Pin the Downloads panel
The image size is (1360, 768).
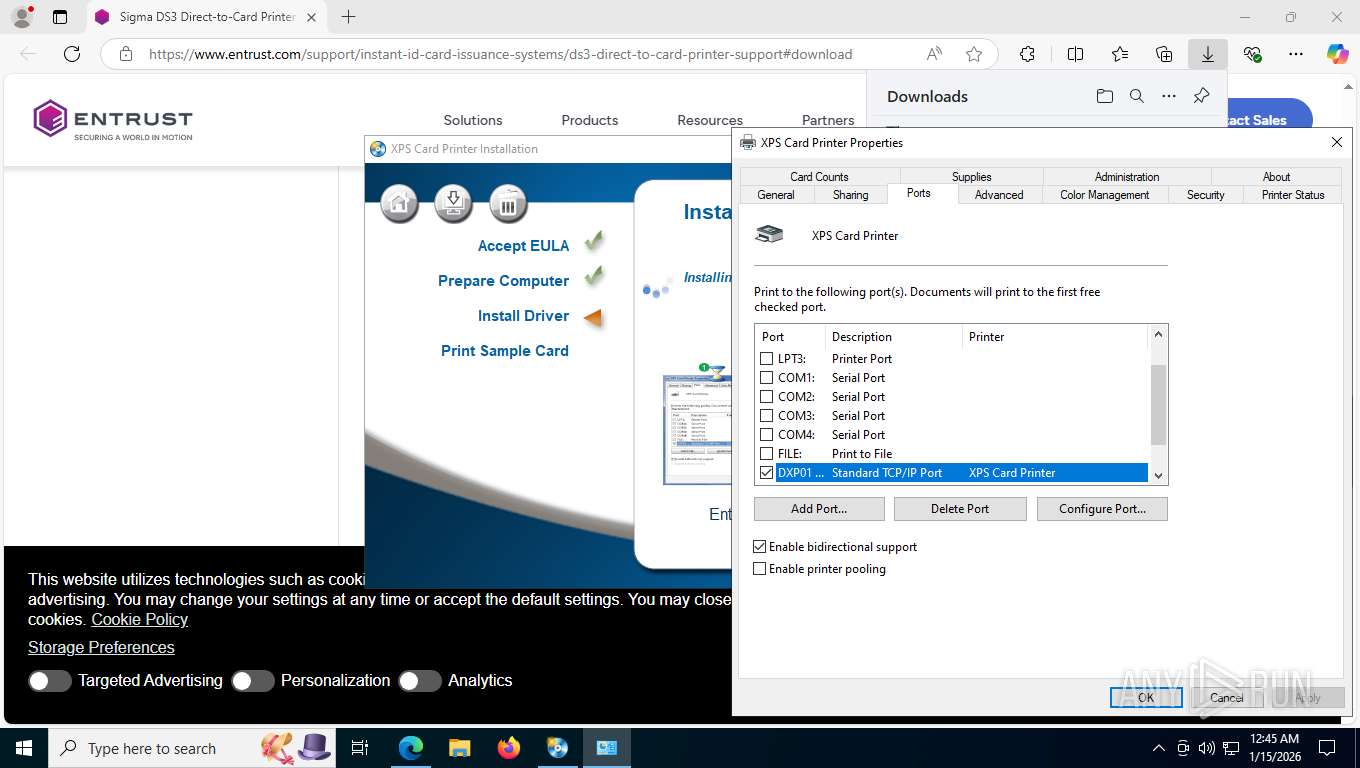pos(1201,96)
